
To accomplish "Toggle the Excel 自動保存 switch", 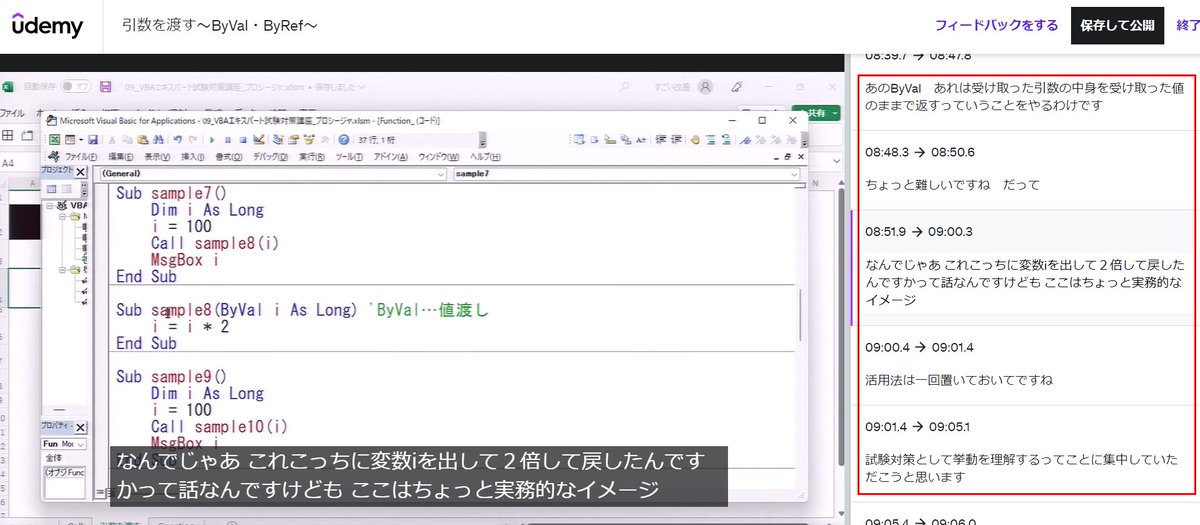I will [x=76, y=86].
